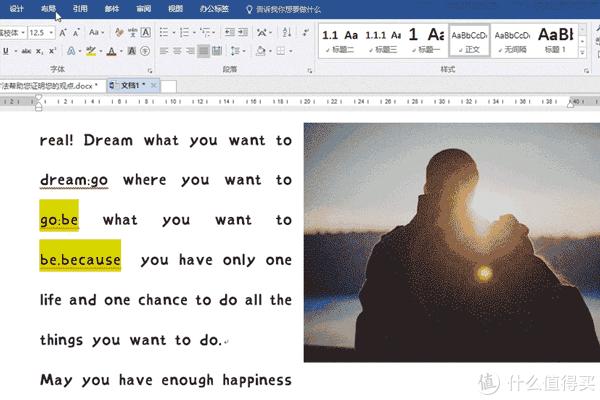
Task: Close the 文档1 document tab
Action: tap(153, 85)
